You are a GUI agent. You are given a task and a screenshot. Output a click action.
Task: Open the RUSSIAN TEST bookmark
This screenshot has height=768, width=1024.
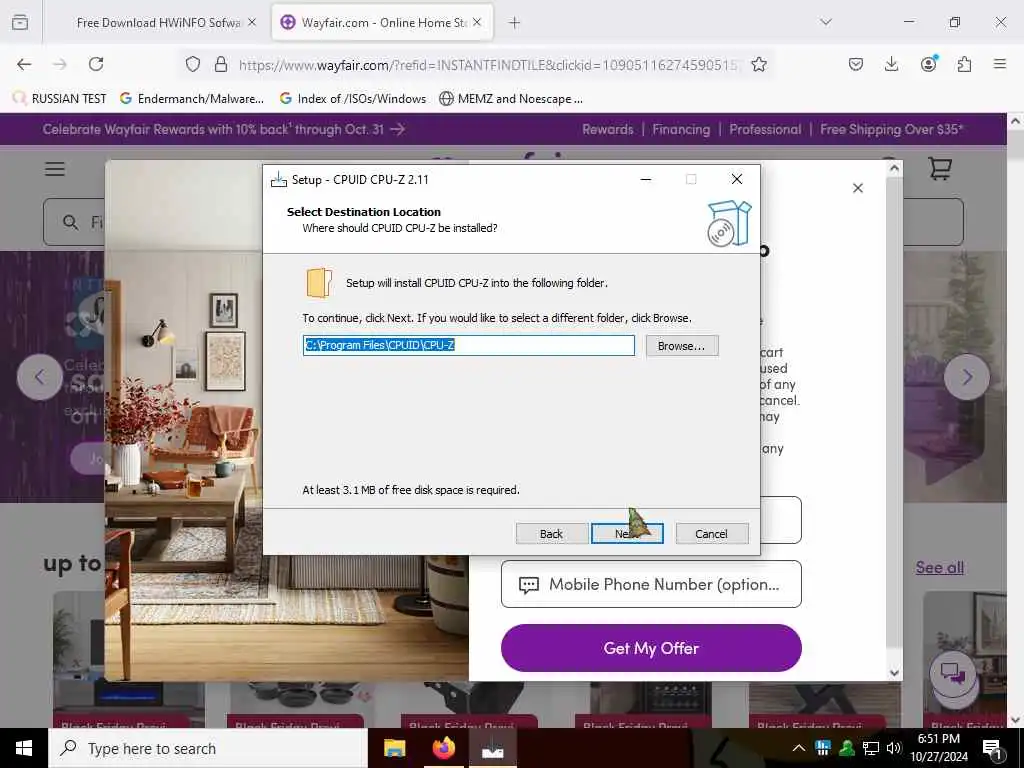[x=60, y=99]
